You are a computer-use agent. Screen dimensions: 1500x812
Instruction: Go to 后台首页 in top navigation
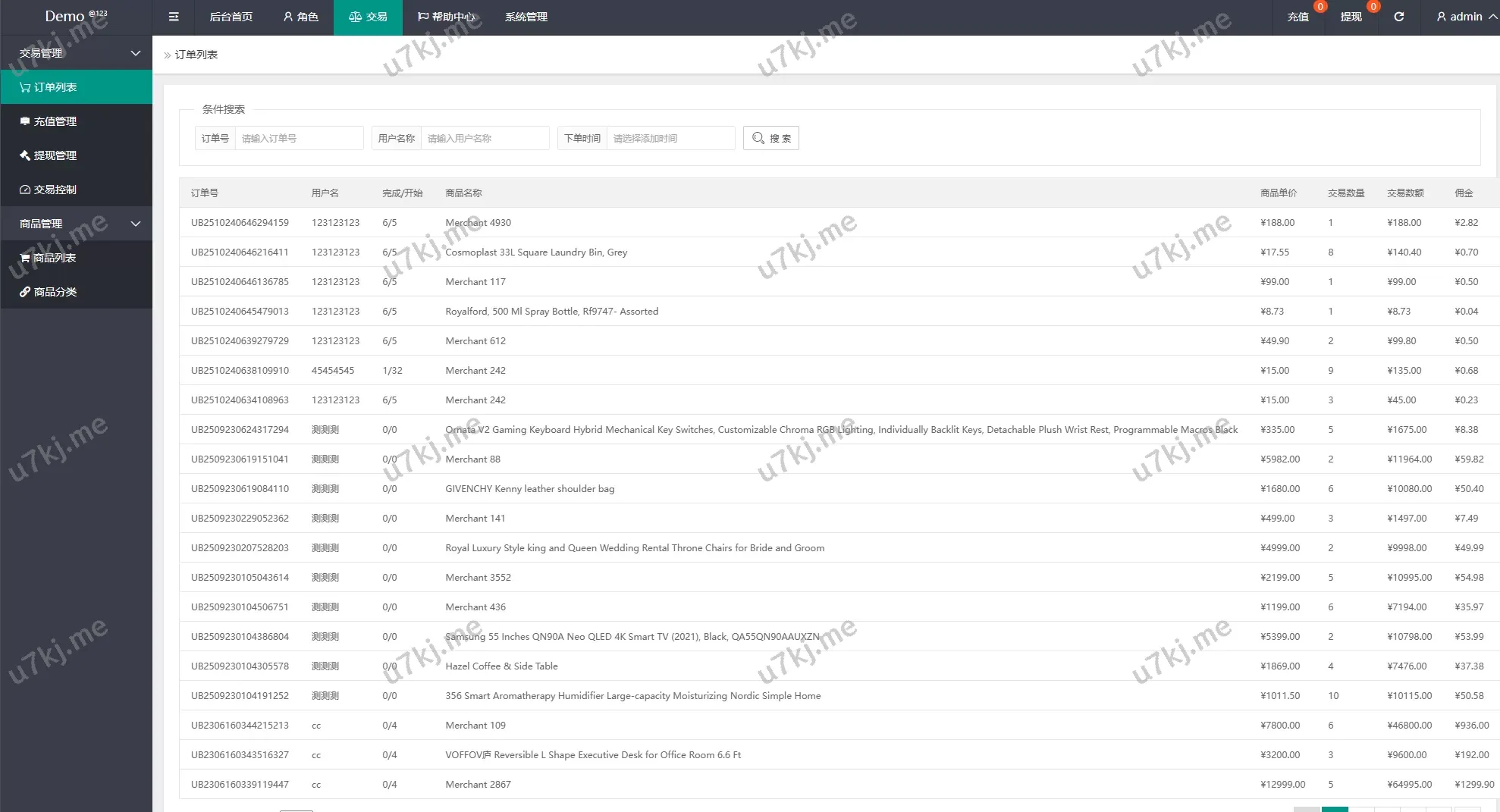231,17
